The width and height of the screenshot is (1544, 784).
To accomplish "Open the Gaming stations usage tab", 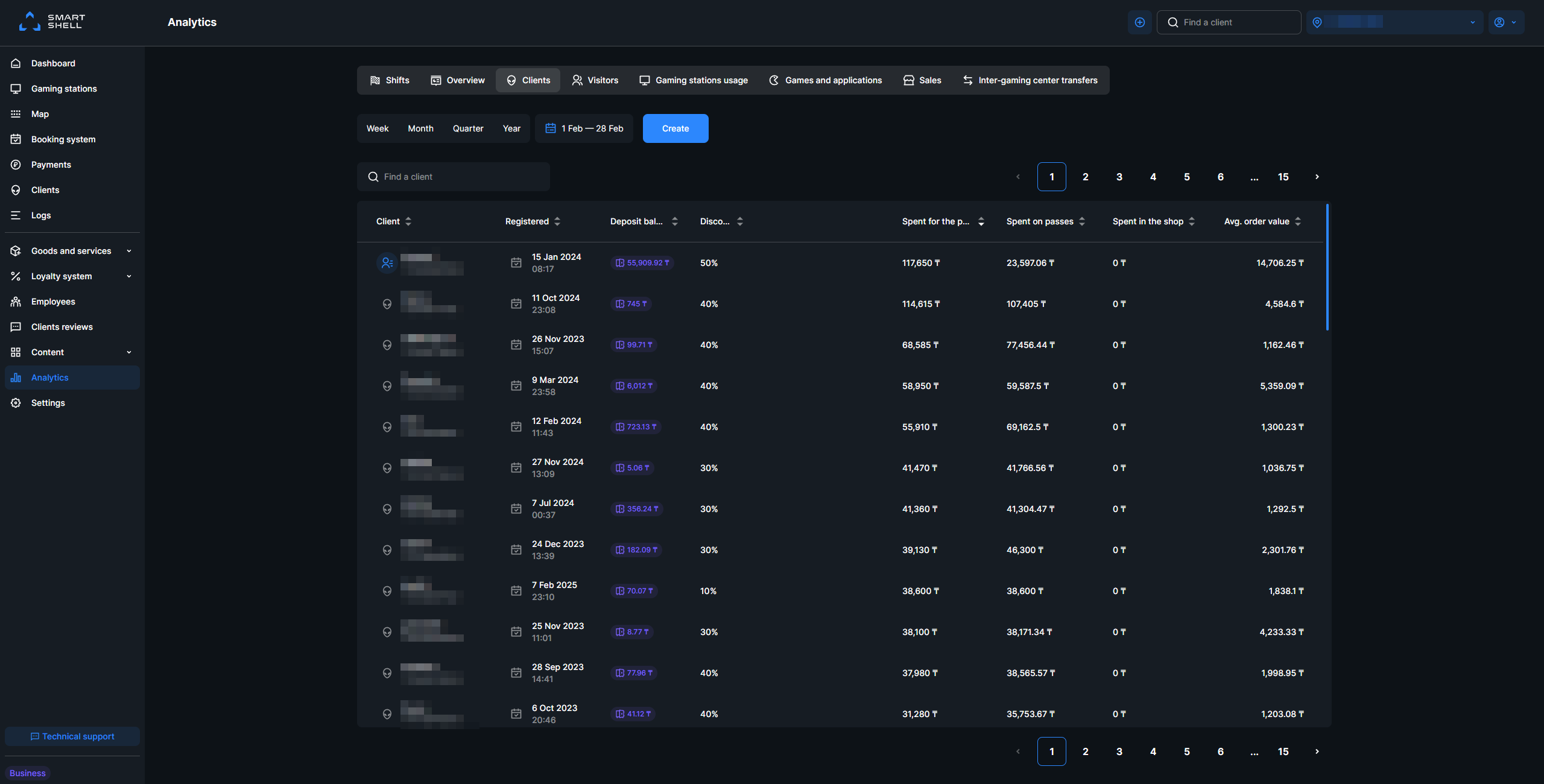I will 693,80.
